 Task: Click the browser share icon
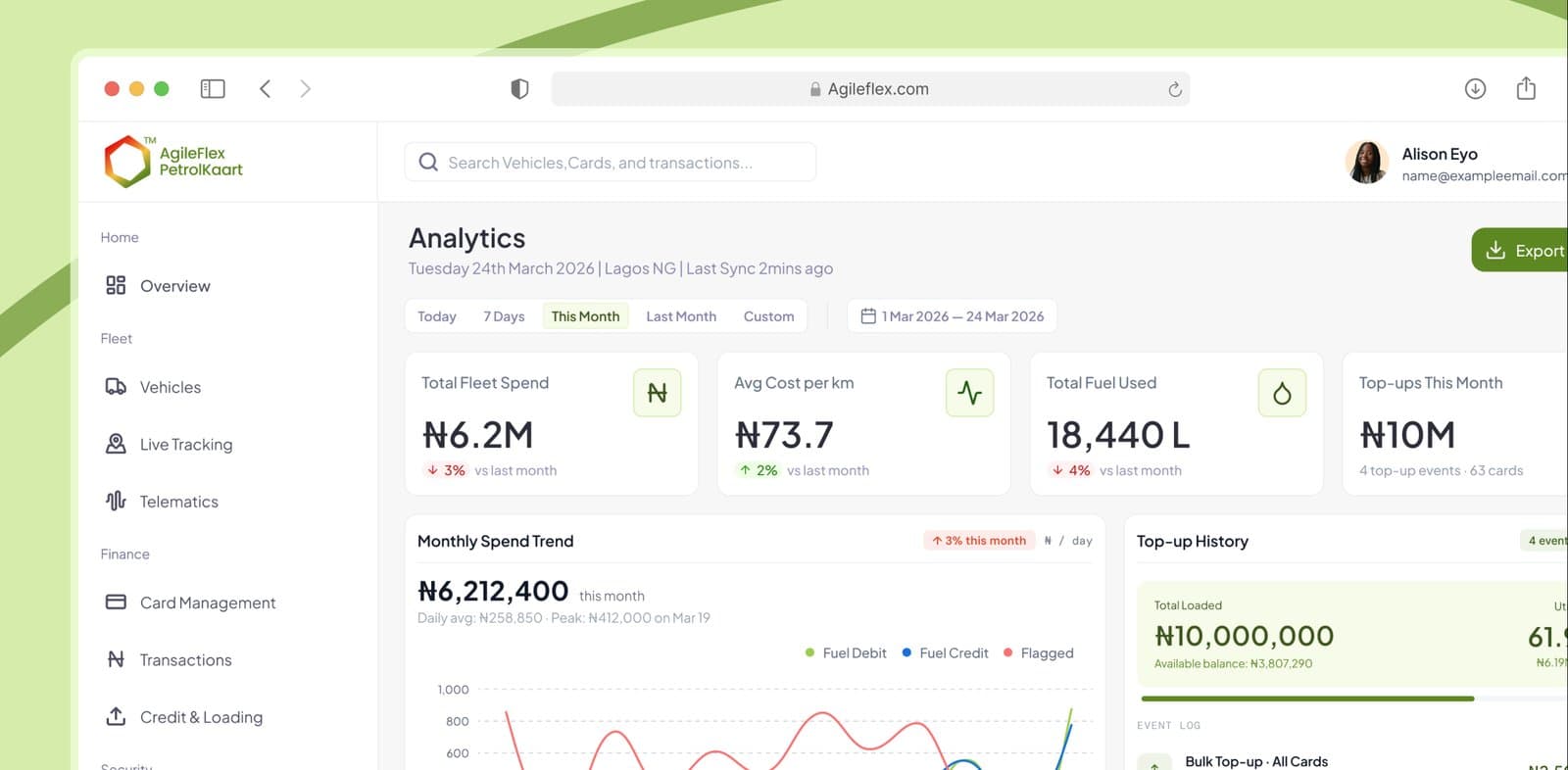[1526, 88]
